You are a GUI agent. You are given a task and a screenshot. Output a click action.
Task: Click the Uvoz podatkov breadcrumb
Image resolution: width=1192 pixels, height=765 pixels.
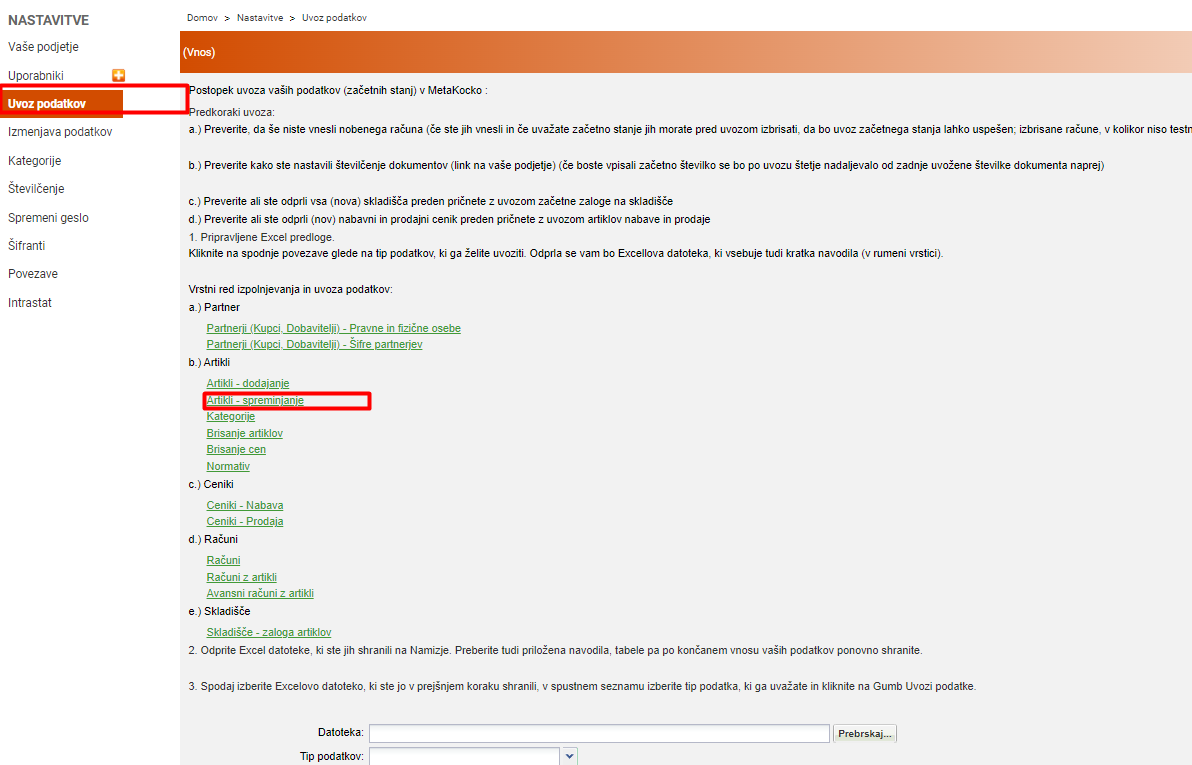coord(334,17)
